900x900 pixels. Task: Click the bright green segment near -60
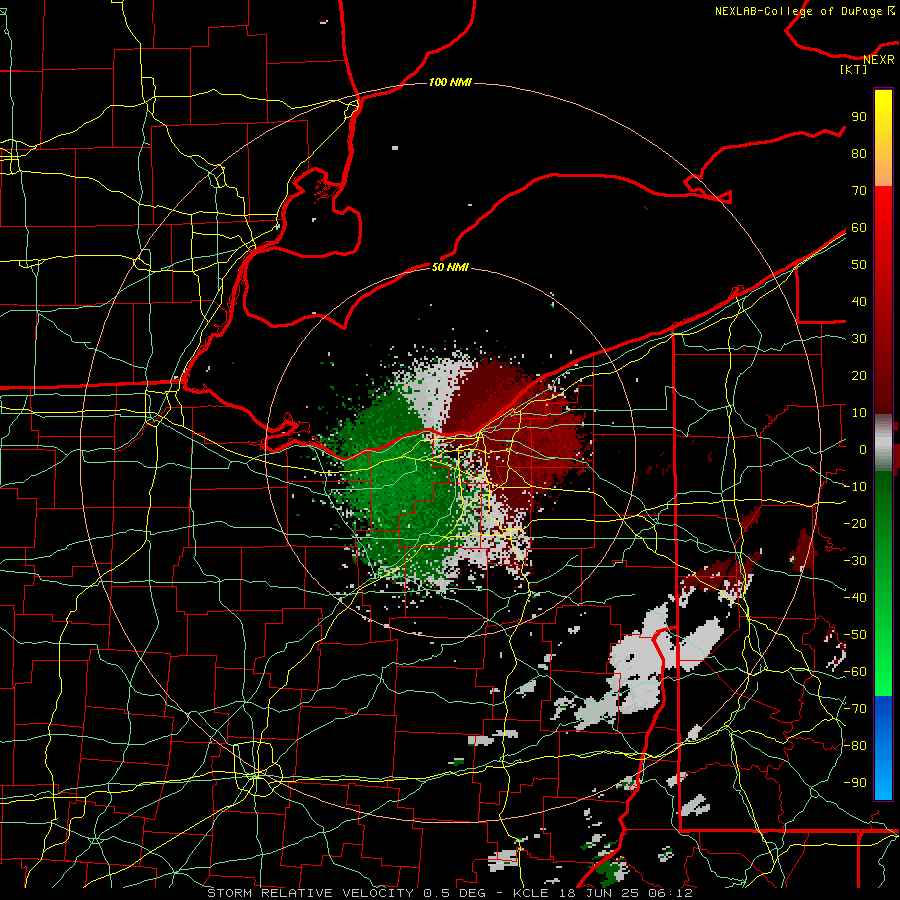point(883,672)
